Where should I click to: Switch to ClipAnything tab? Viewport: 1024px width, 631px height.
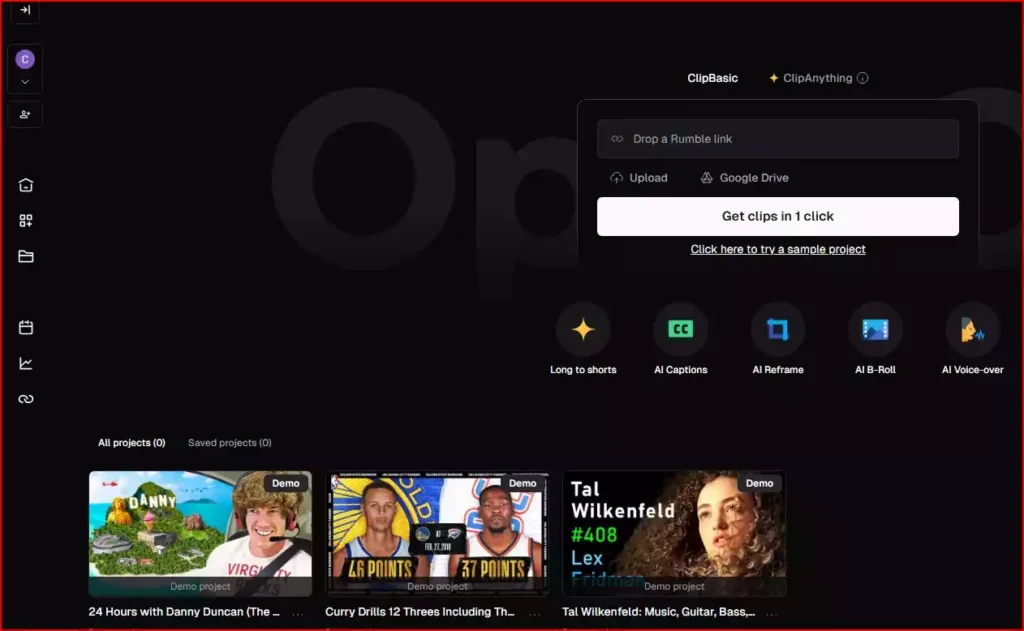tap(810, 78)
